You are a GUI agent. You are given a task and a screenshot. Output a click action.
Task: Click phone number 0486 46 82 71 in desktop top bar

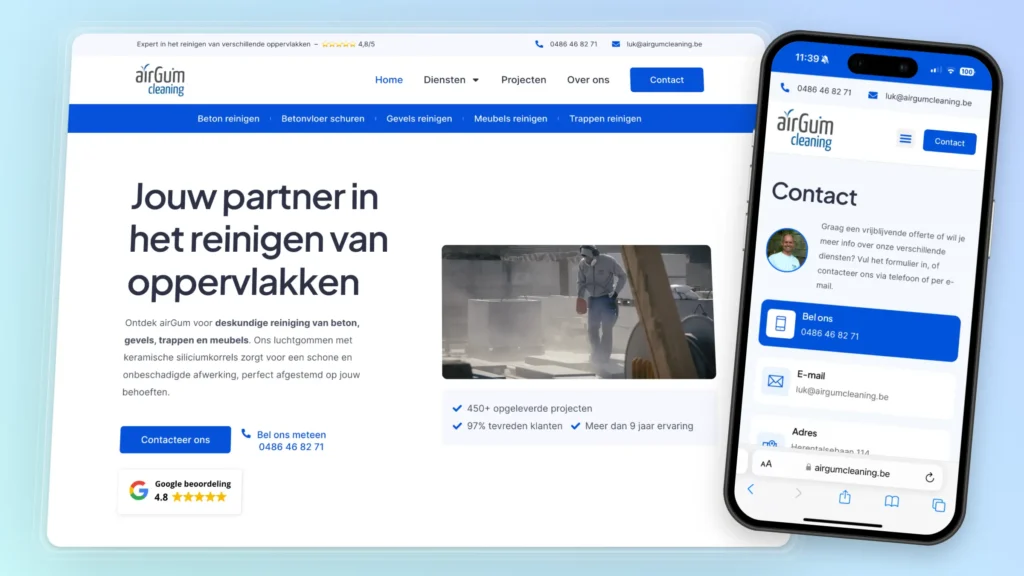[573, 44]
